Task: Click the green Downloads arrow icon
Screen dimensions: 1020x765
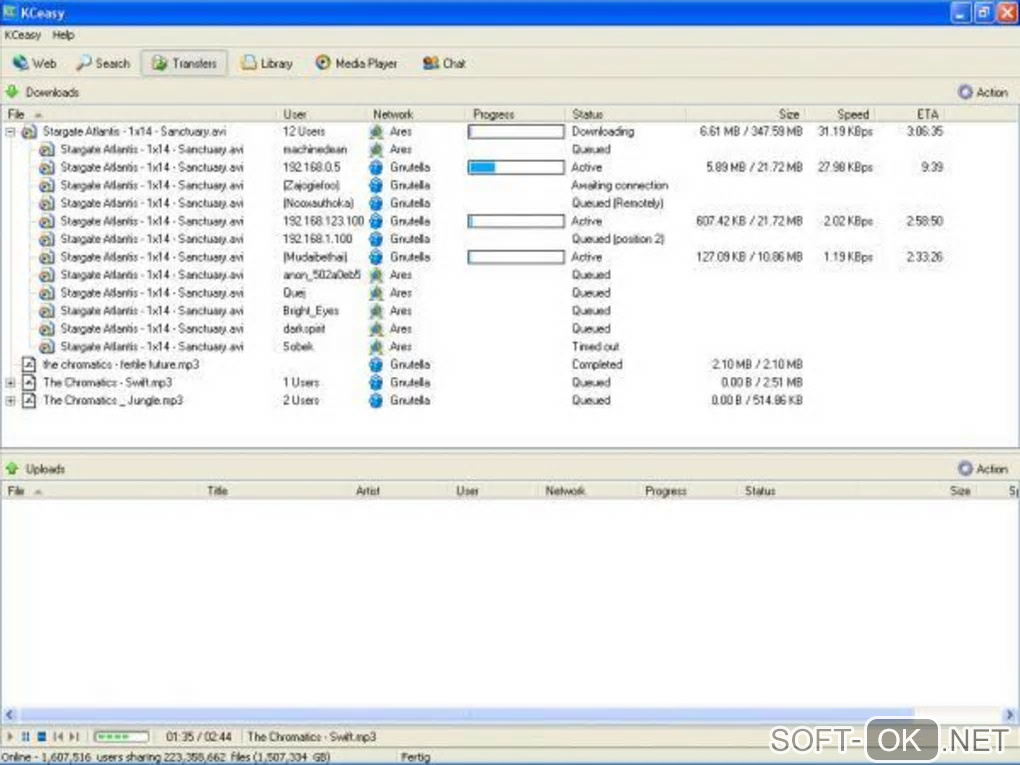Action: click(12, 92)
